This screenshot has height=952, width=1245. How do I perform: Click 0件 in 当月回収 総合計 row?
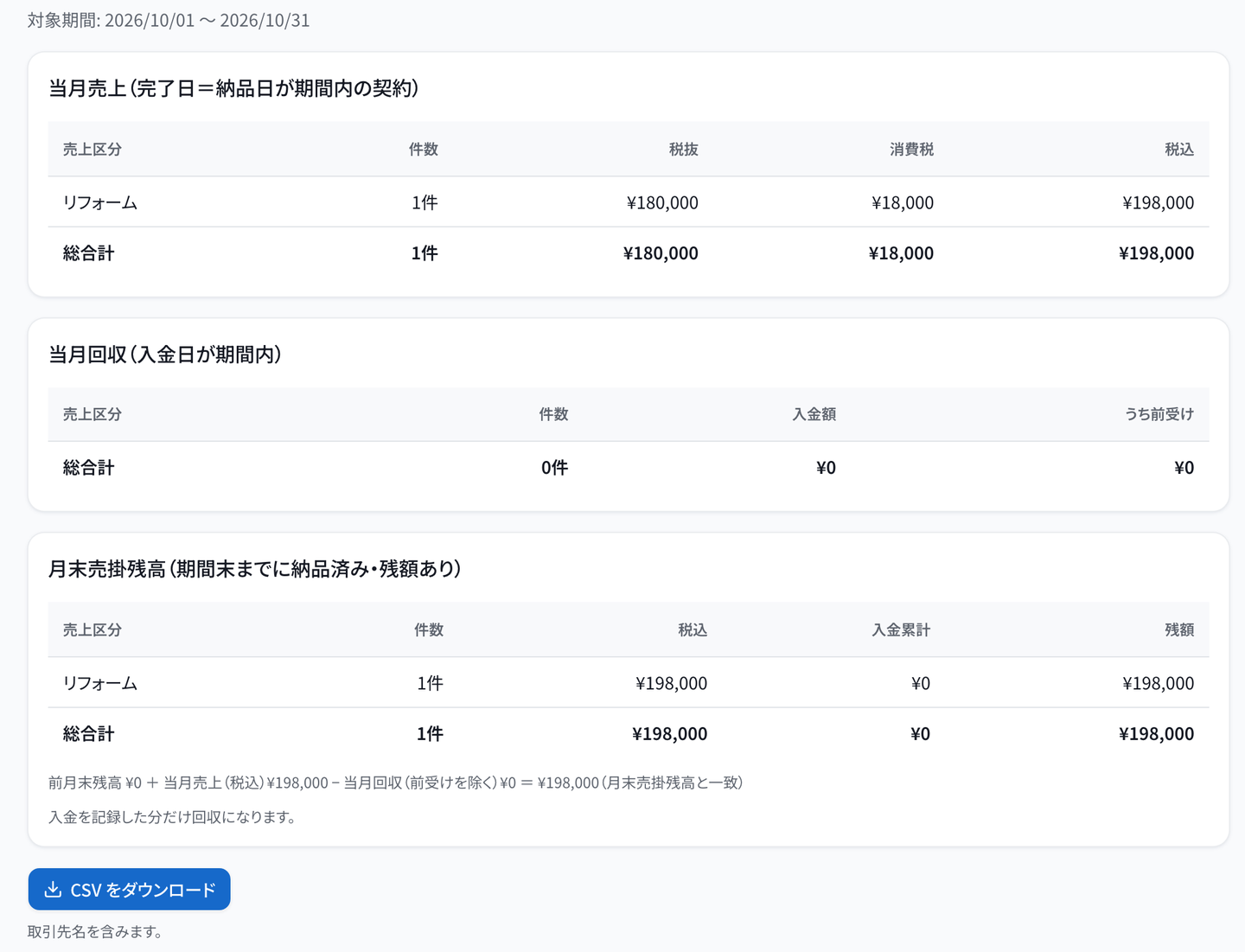[554, 468]
